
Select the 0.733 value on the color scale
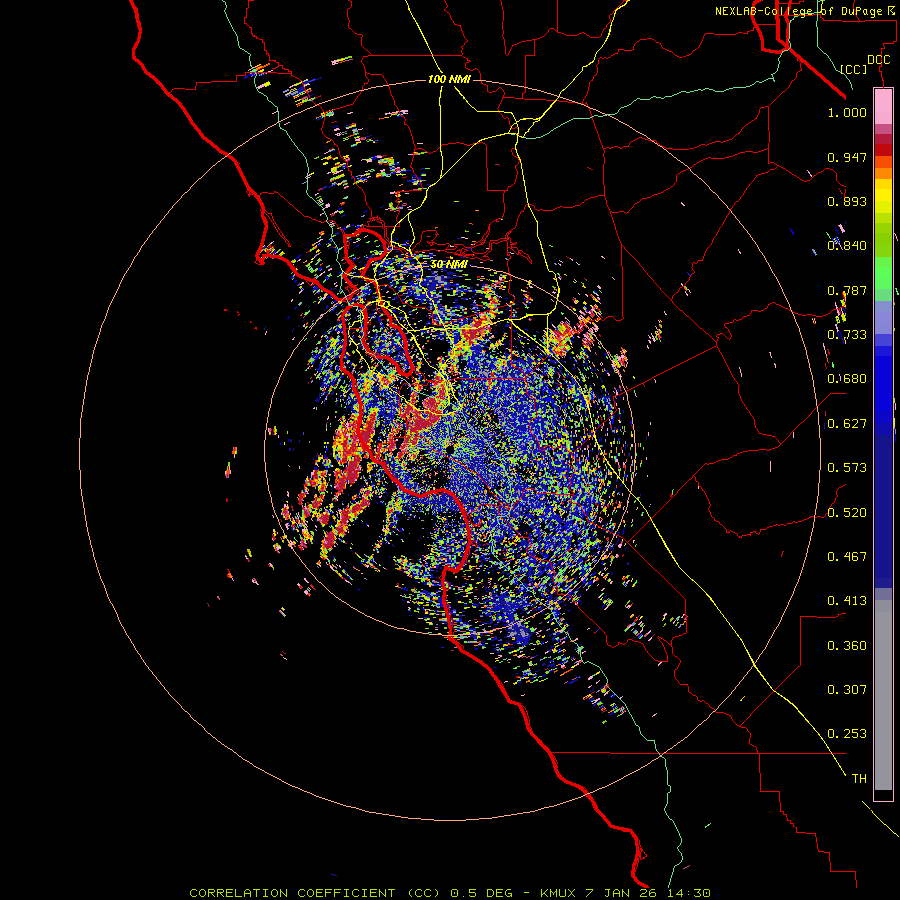click(847, 335)
